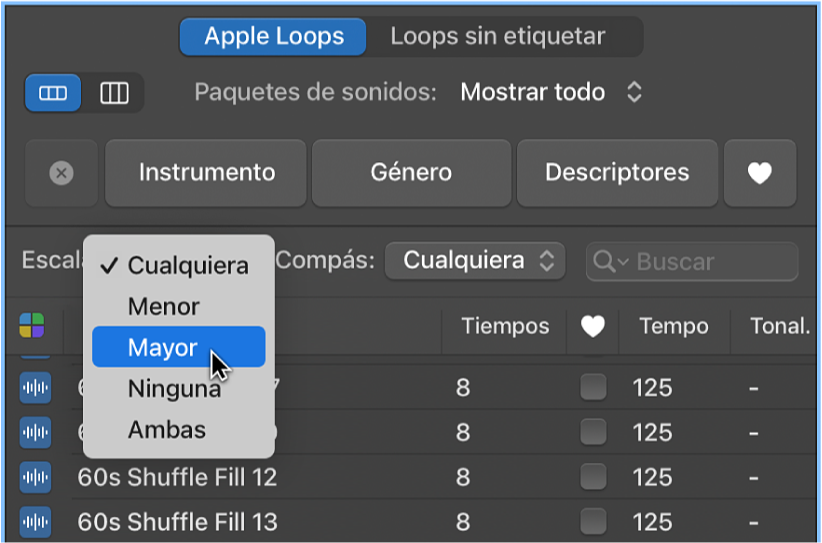Switch to column view layout icon
Image resolution: width=822 pixels, height=543 pixels.
click(115, 93)
